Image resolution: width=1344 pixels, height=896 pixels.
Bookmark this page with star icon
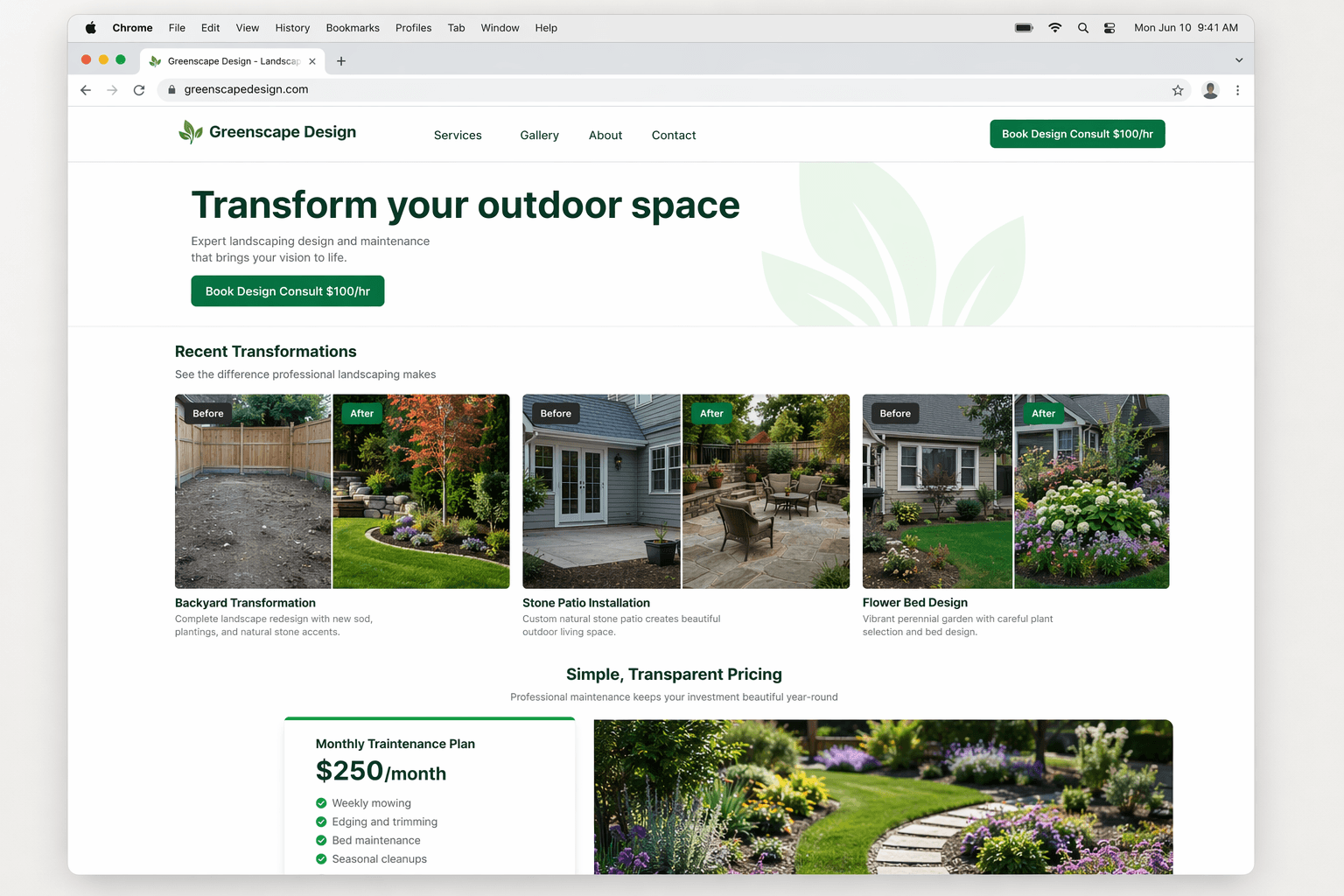1178,90
